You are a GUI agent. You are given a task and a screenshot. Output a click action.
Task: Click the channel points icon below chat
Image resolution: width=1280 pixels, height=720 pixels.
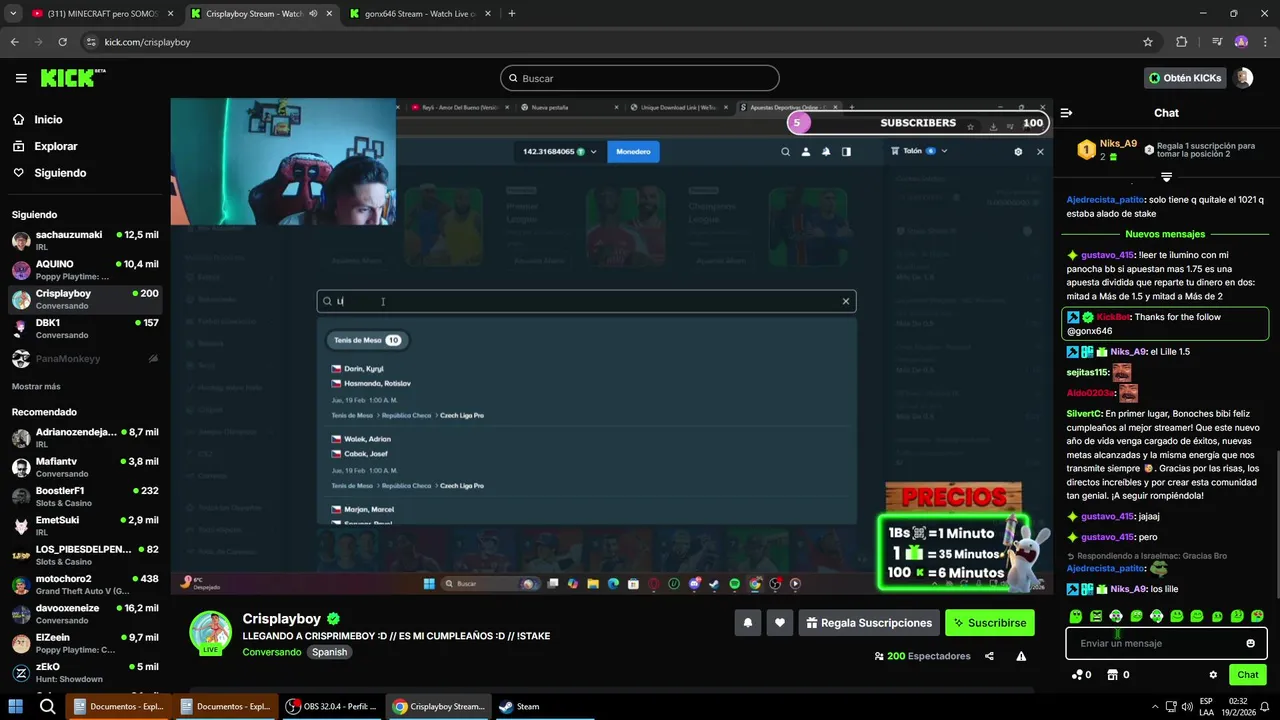(1077, 675)
